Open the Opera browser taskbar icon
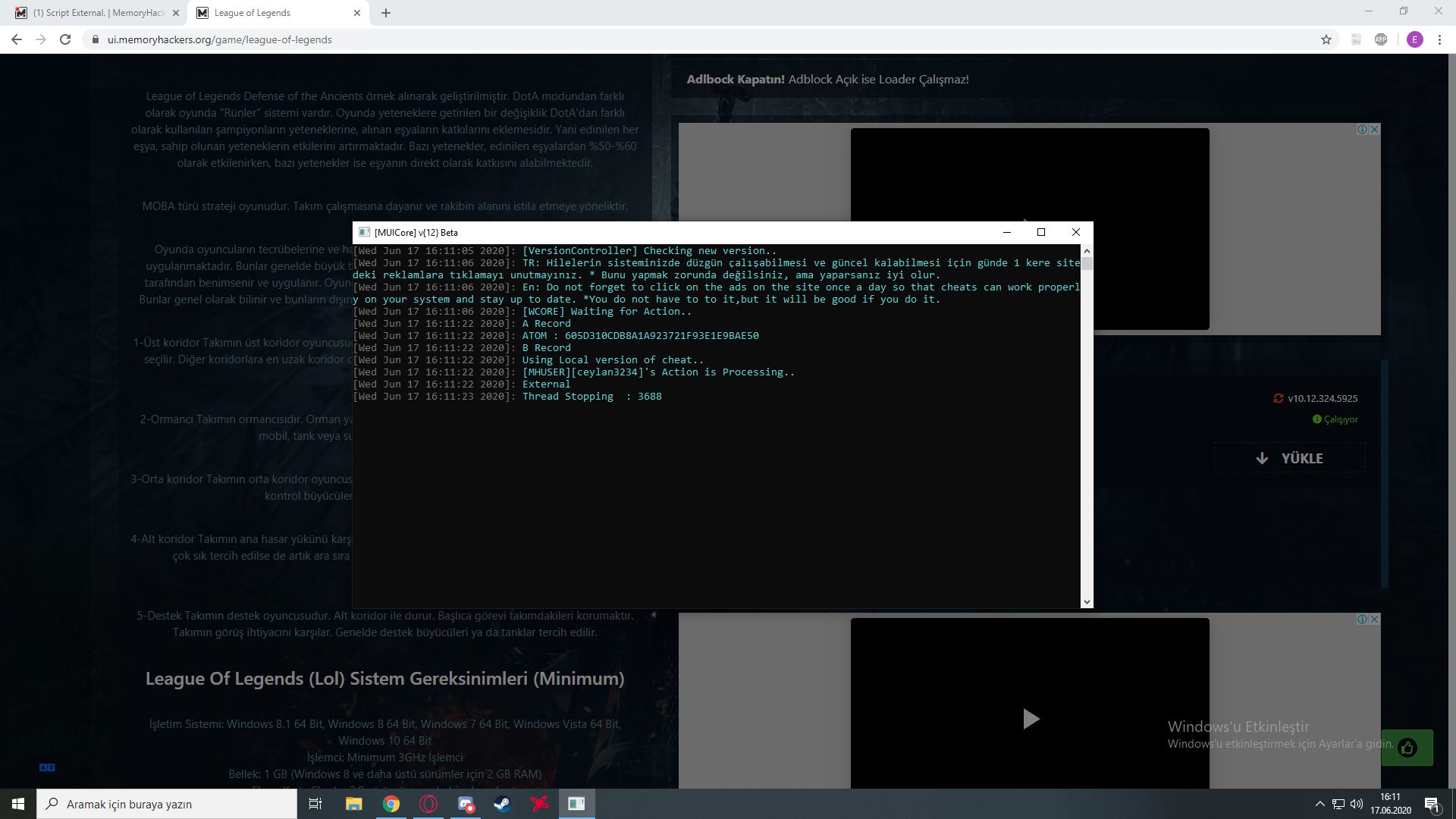Screen dimensions: 1456x819 click(x=428, y=804)
